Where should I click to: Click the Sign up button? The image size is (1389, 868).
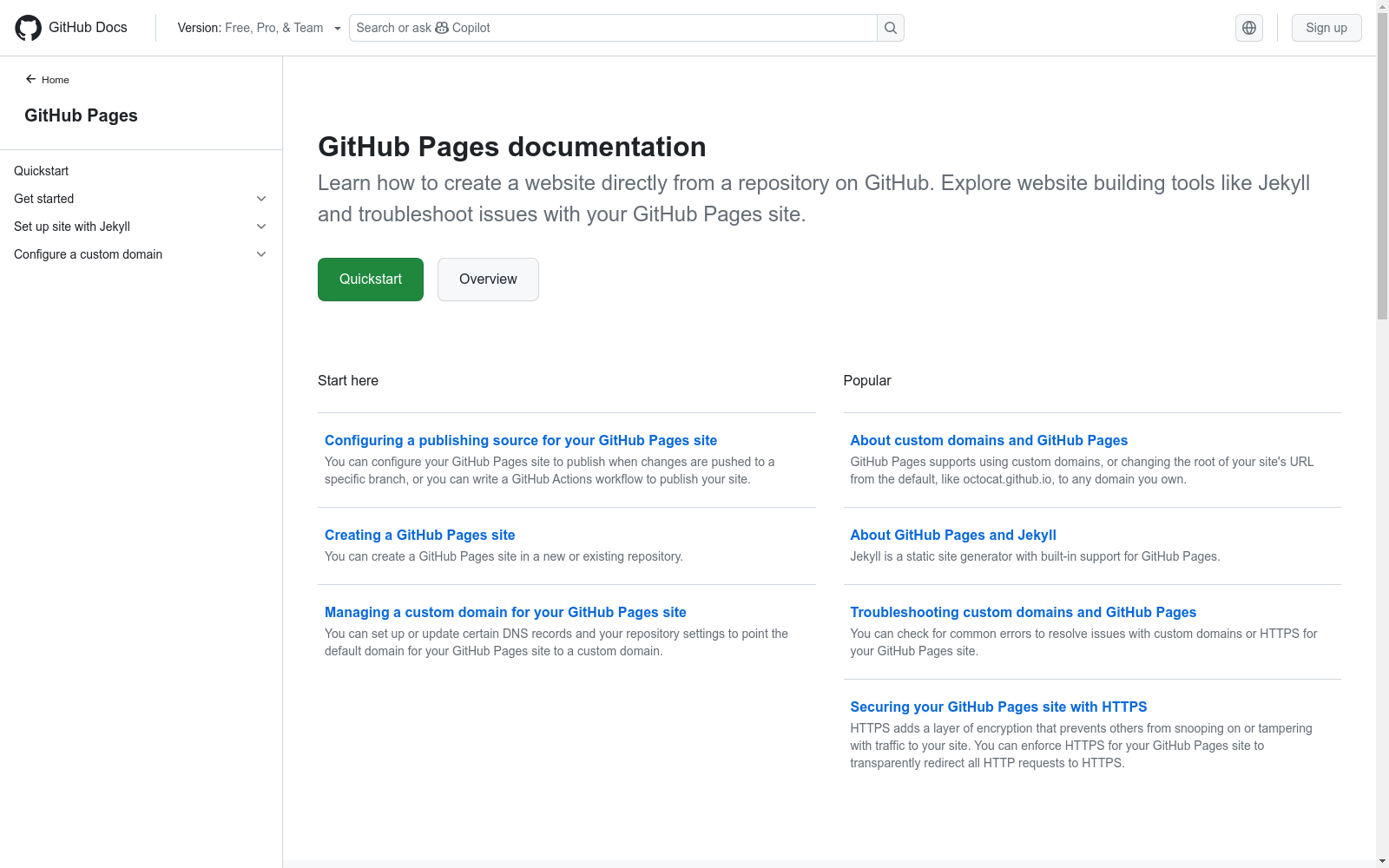point(1326,28)
